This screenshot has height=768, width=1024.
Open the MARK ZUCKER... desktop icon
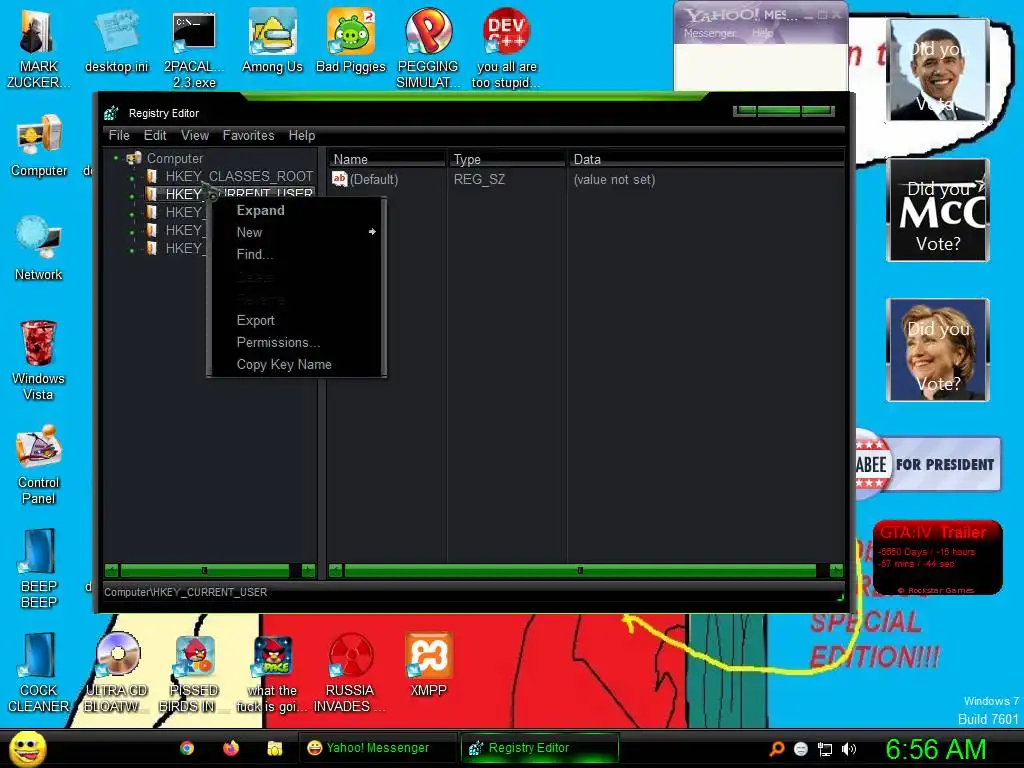38,46
